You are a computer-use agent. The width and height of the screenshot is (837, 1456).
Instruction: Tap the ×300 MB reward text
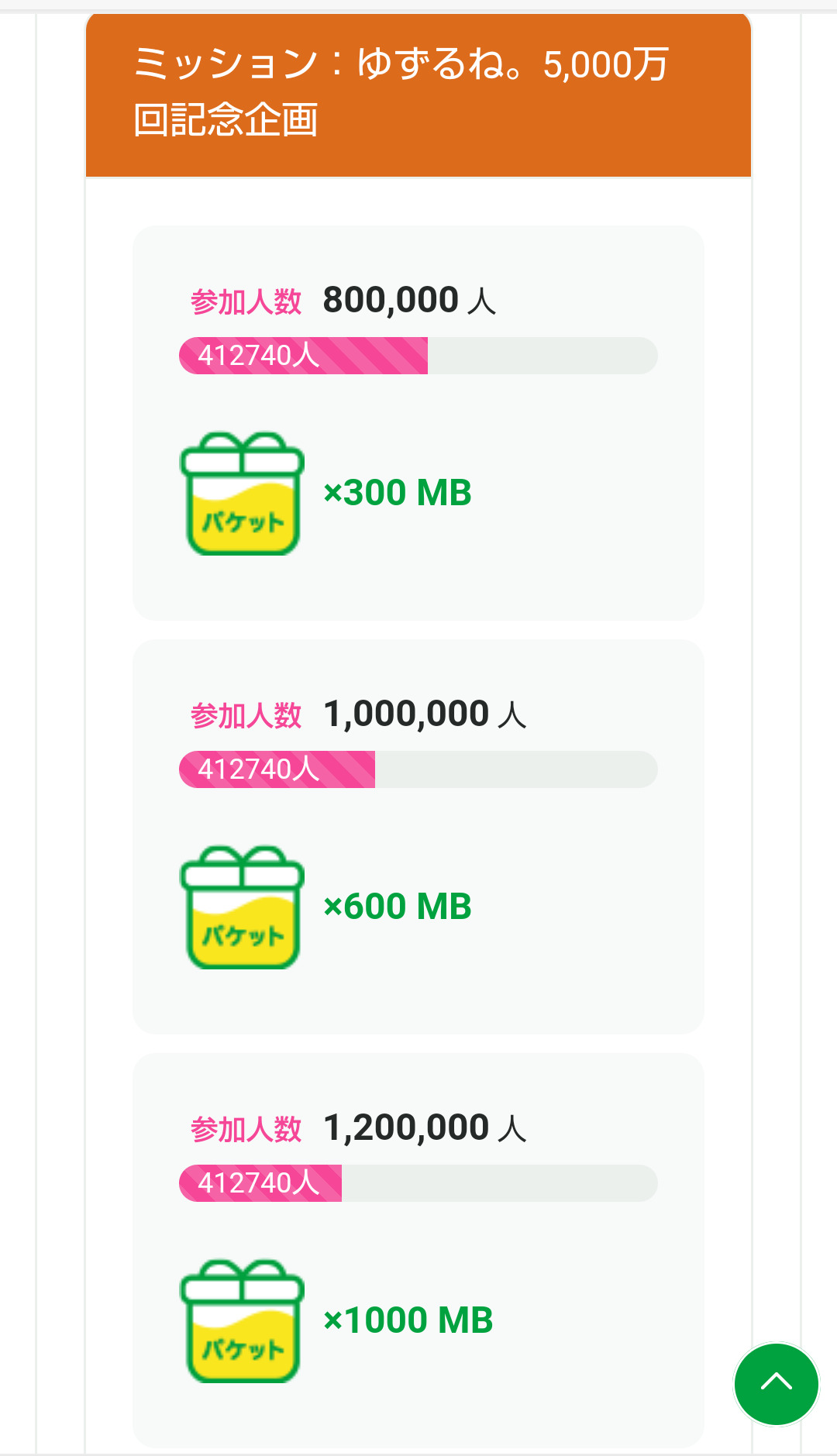398,493
